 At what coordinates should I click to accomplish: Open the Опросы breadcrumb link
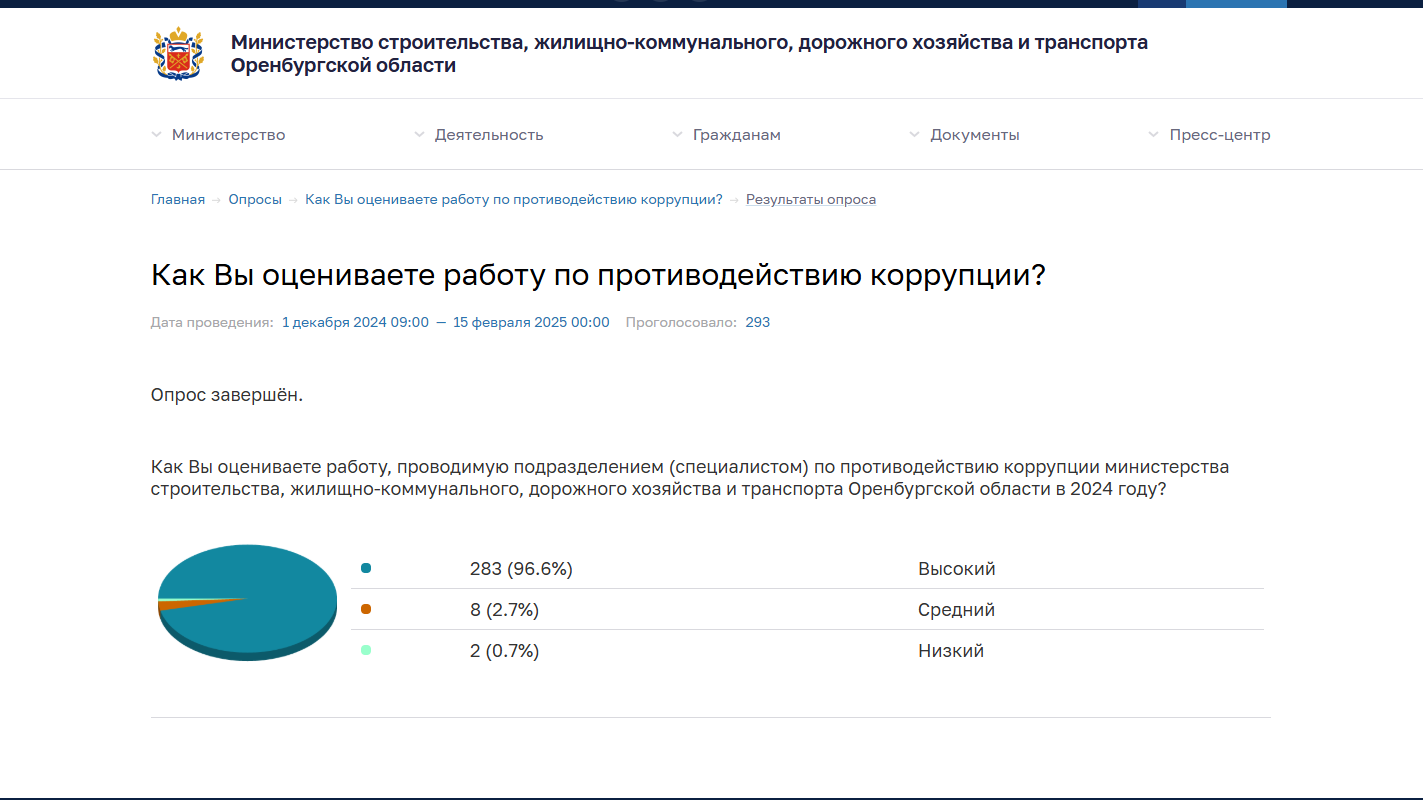click(x=255, y=199)
